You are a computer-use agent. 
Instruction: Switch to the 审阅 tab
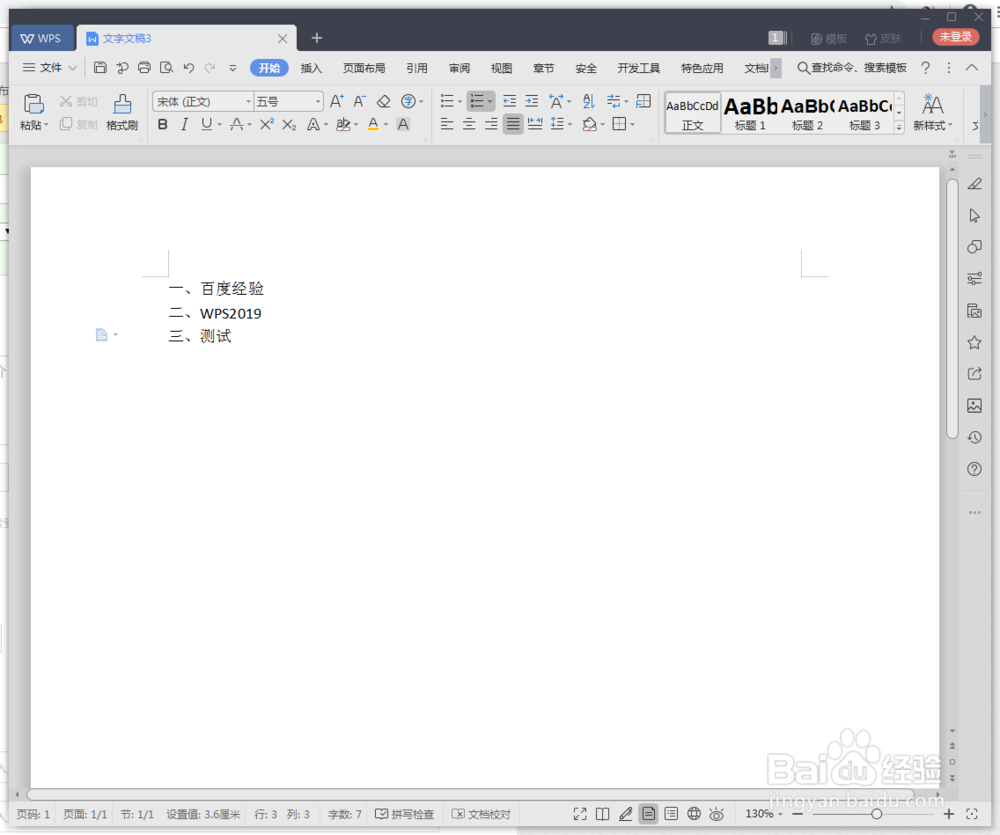click(x=459, y=68)
